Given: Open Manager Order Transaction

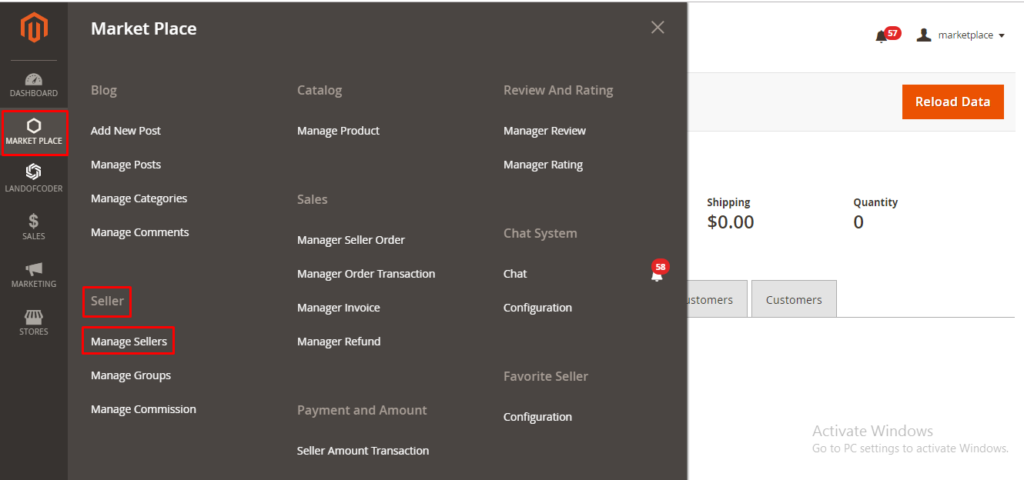Looking at the screenshot, I should pyautogui.click(x=366, y=274).
